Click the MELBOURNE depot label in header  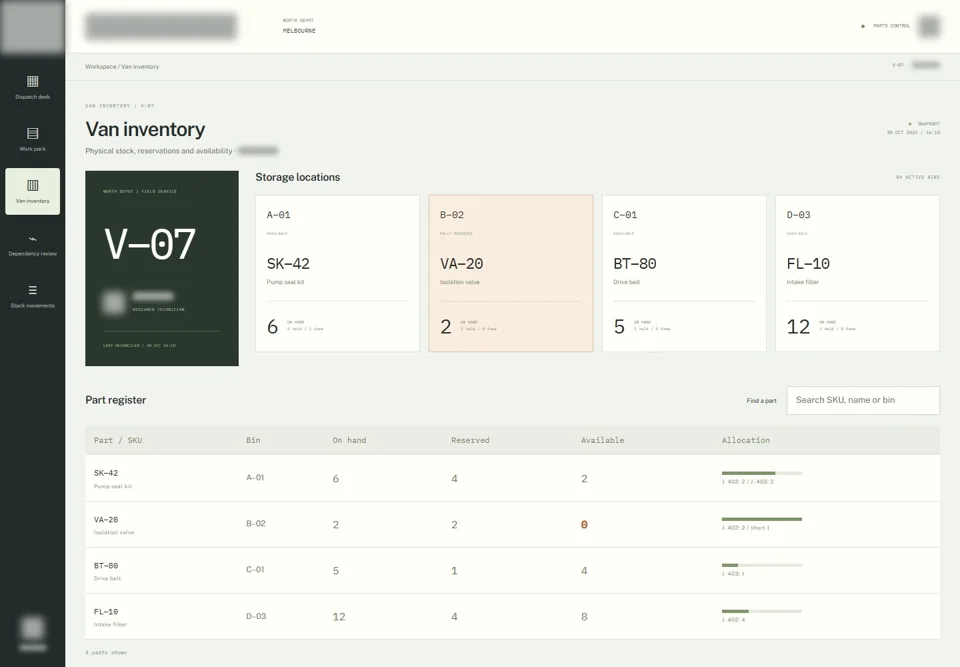click(299, 31)
